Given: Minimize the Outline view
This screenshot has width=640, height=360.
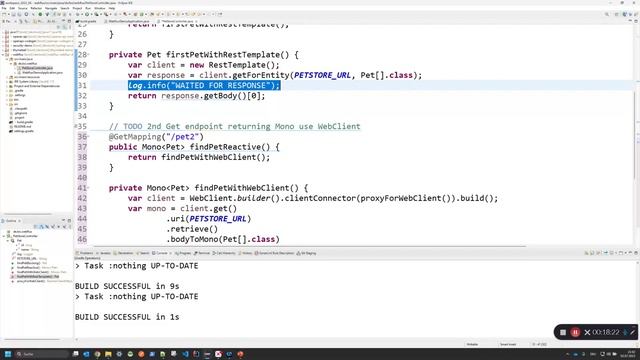Looking at the screenshot, I should coord(64,221).
